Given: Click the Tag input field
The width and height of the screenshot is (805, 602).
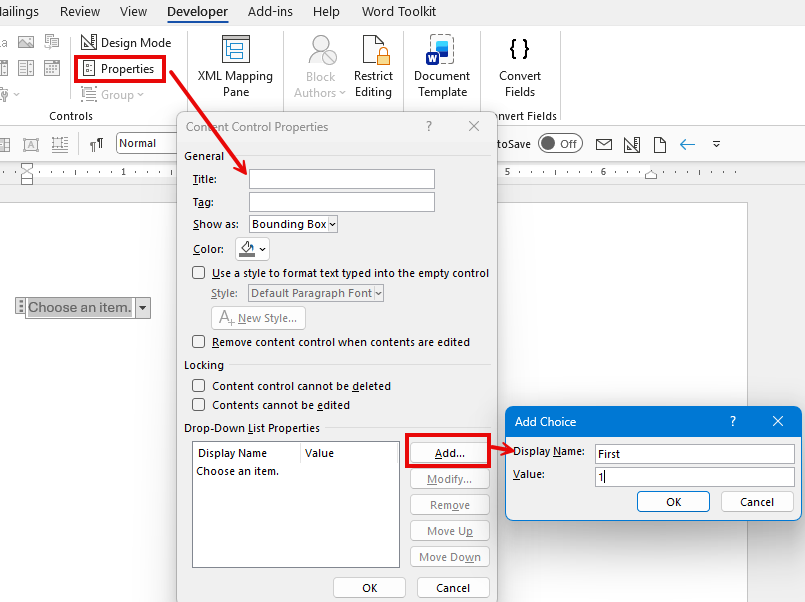Looking at the screenshot, I should pyautogui.click(x=341, y=202).
